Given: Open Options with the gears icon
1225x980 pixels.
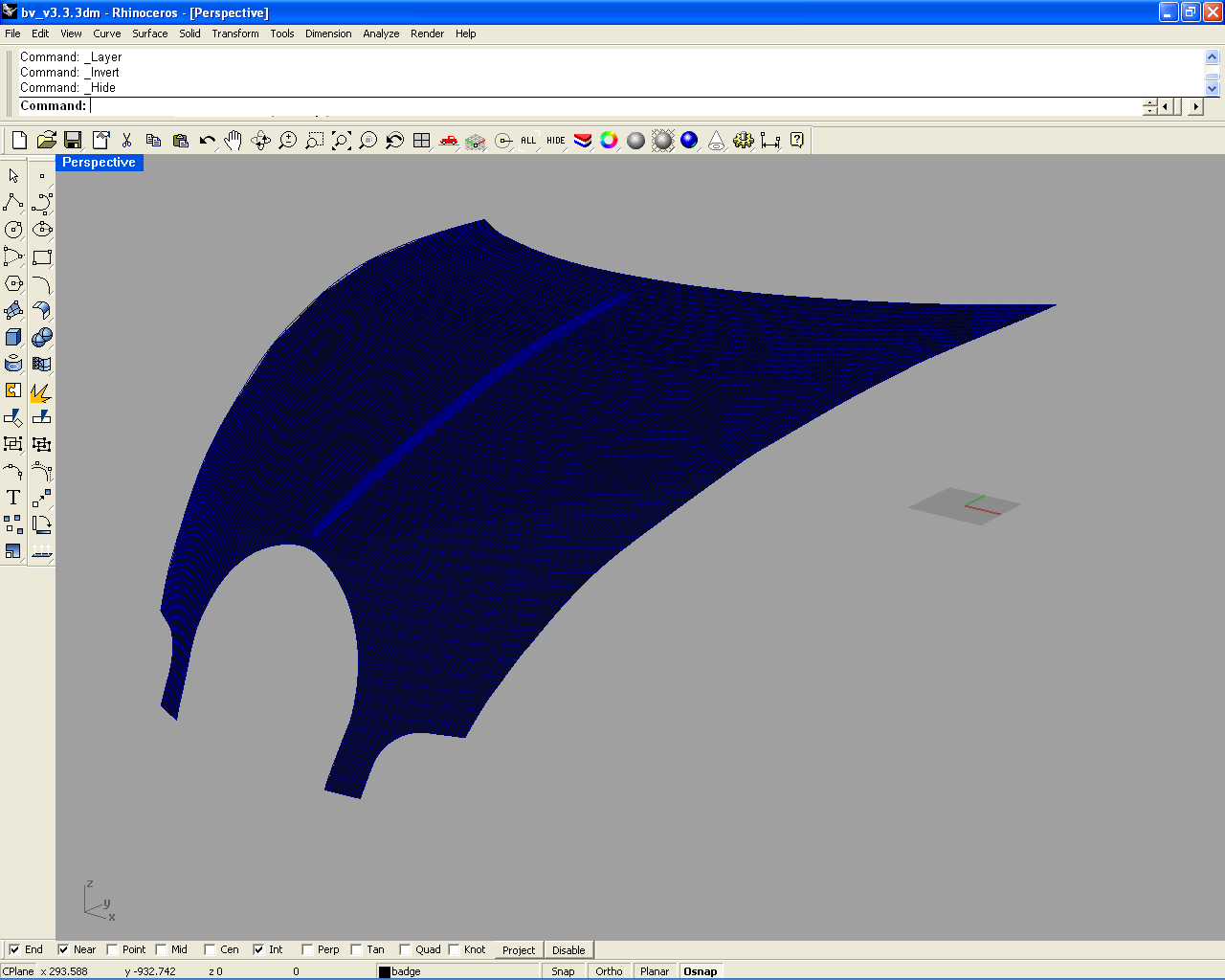Looking at the screenshot, I should 743,141.
